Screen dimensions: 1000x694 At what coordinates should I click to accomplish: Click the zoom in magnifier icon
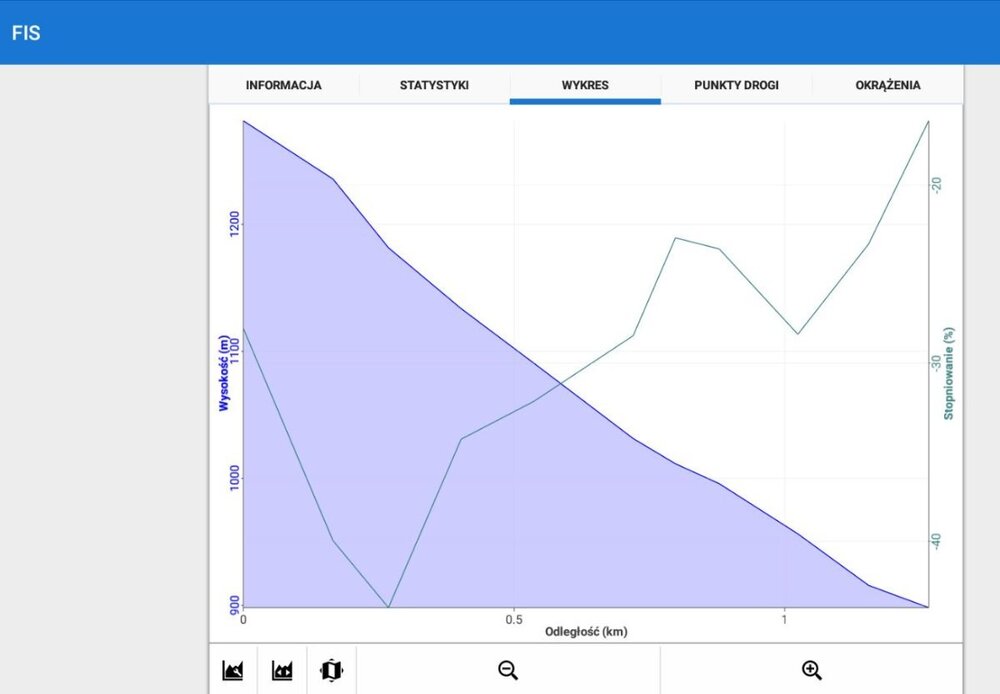pyautogui.click(x=811, y=670)
